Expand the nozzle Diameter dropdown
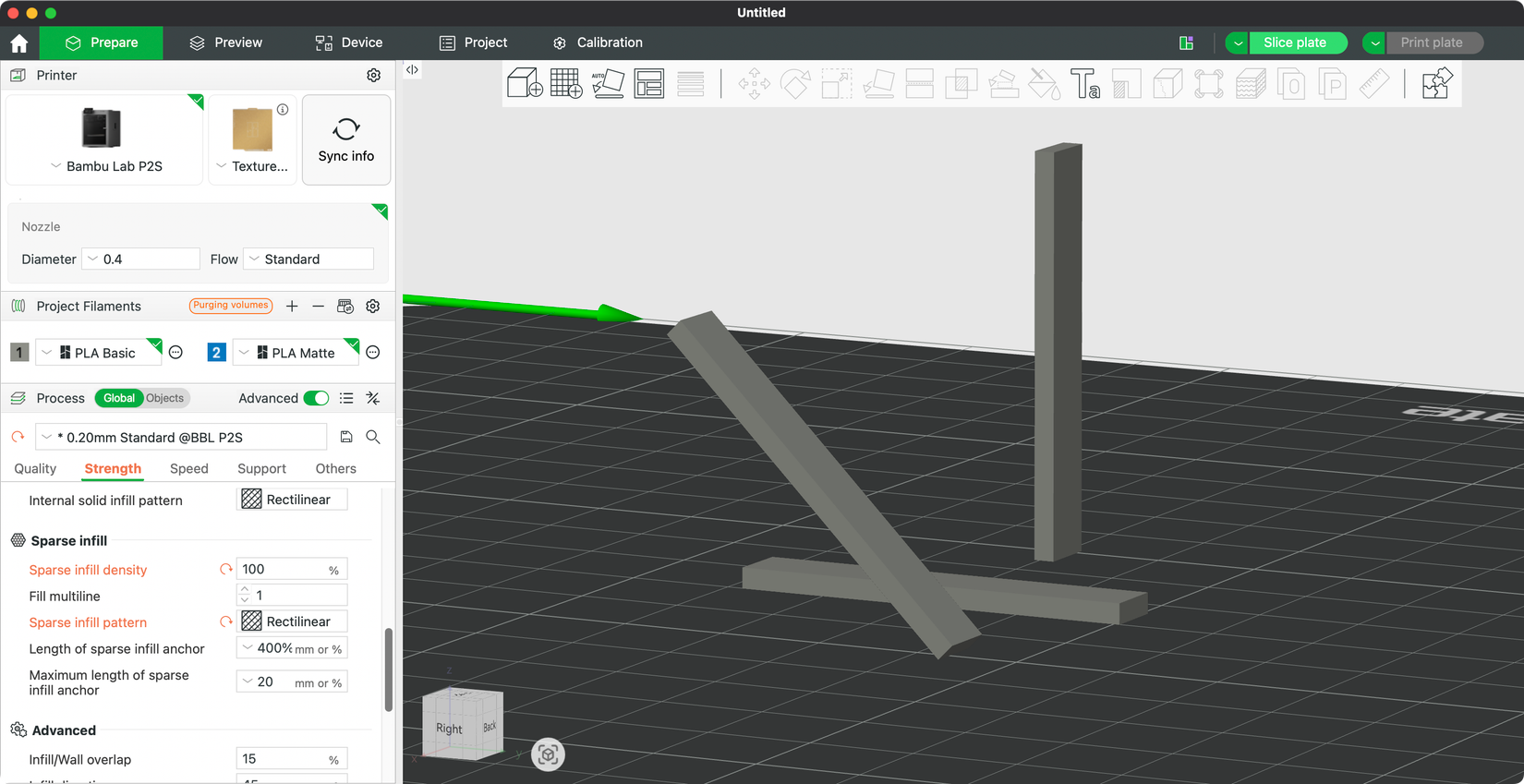This screenshot has height=784, width=1524. pos(141,259)
